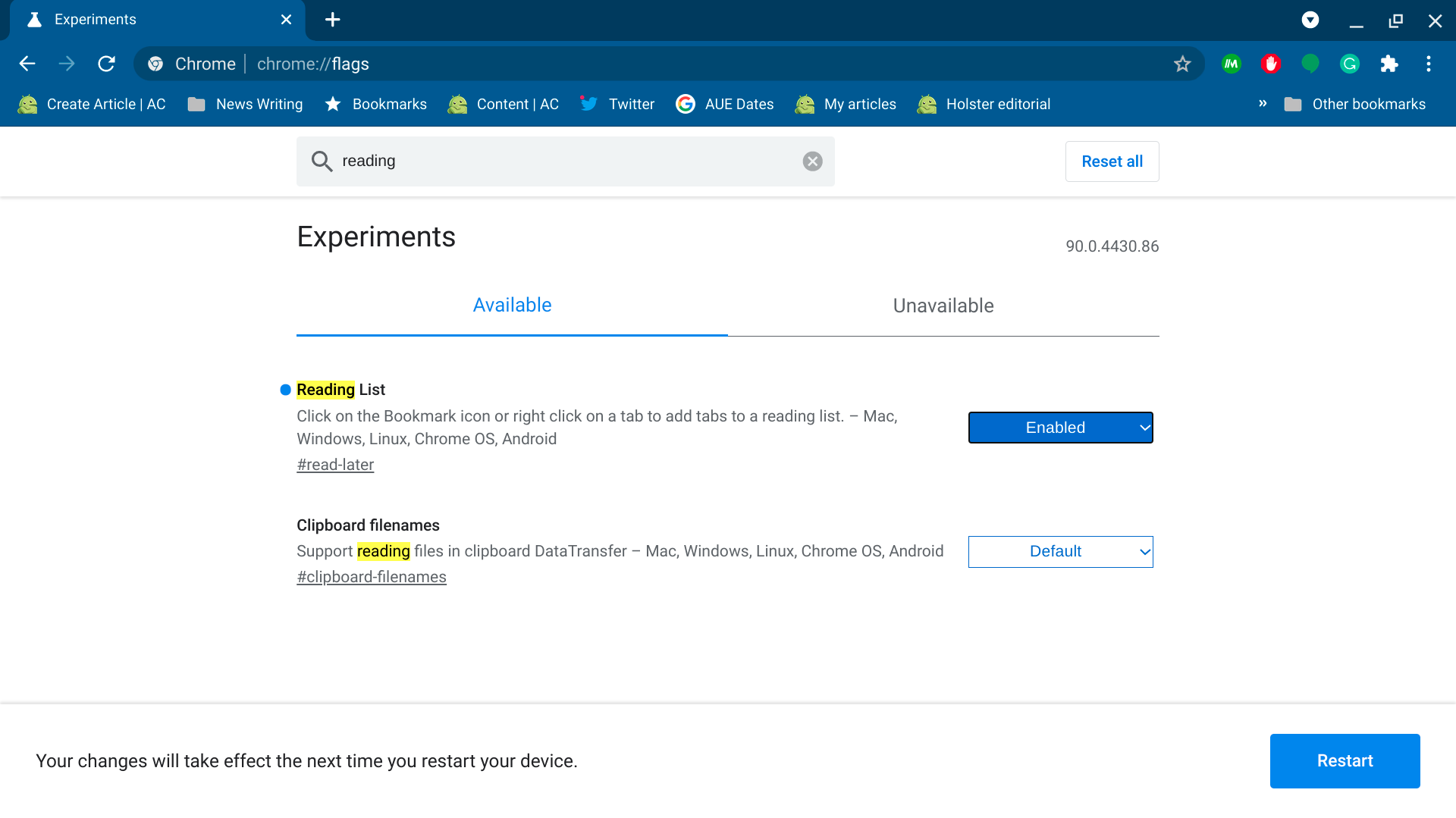Open the AUE Dates bookmark

(x=724, y=105)
